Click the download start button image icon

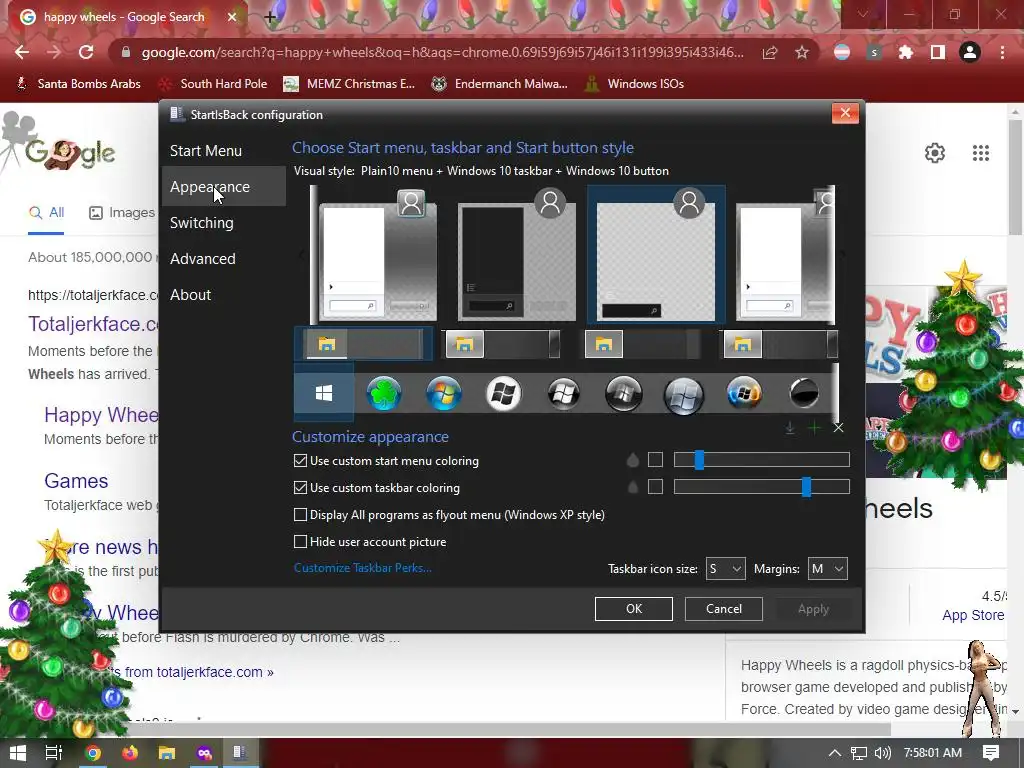[790, 428]
